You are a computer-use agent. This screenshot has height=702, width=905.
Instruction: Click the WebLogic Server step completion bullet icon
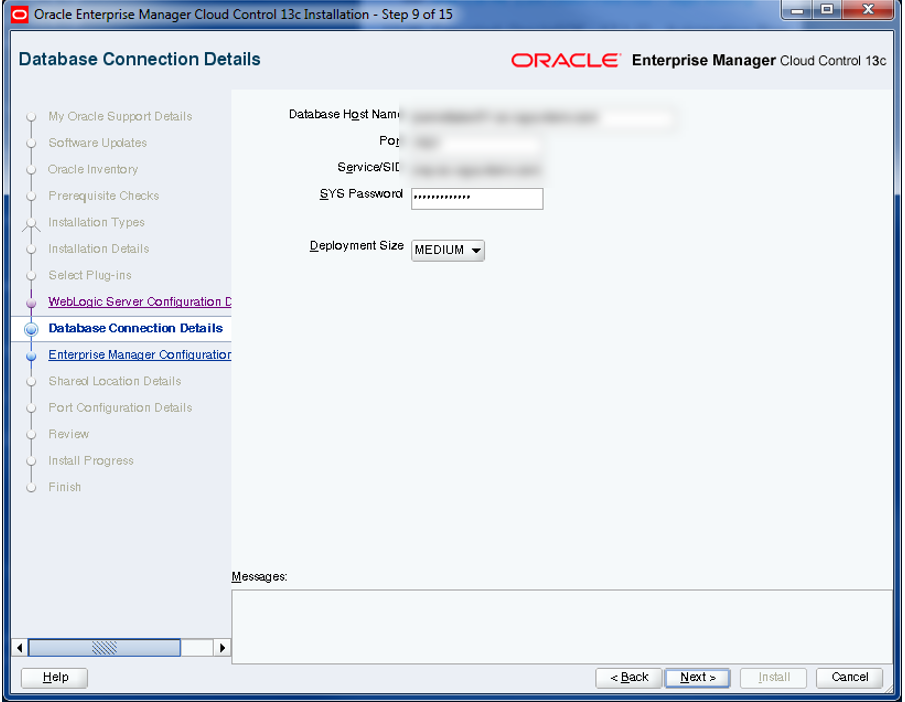click(31, 302)
